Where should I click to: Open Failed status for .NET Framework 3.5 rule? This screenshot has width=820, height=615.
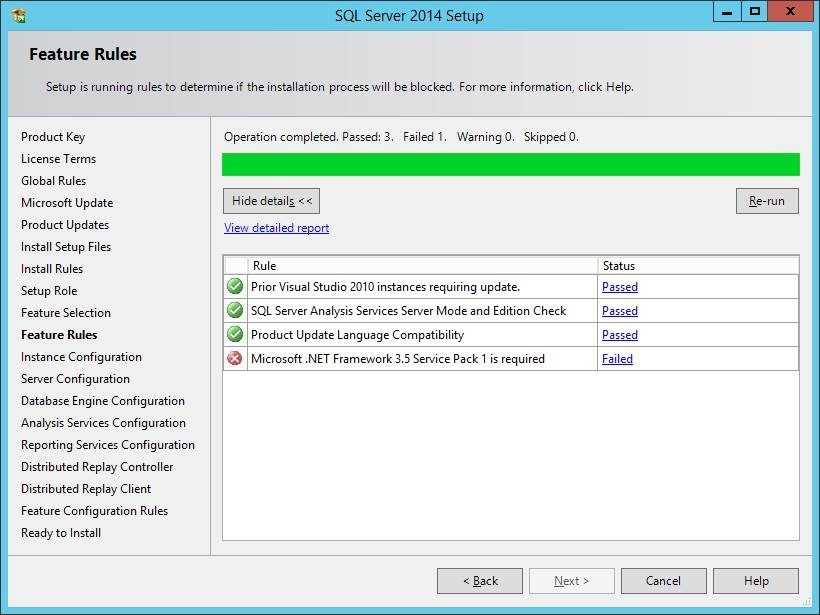tap(617, 359)
